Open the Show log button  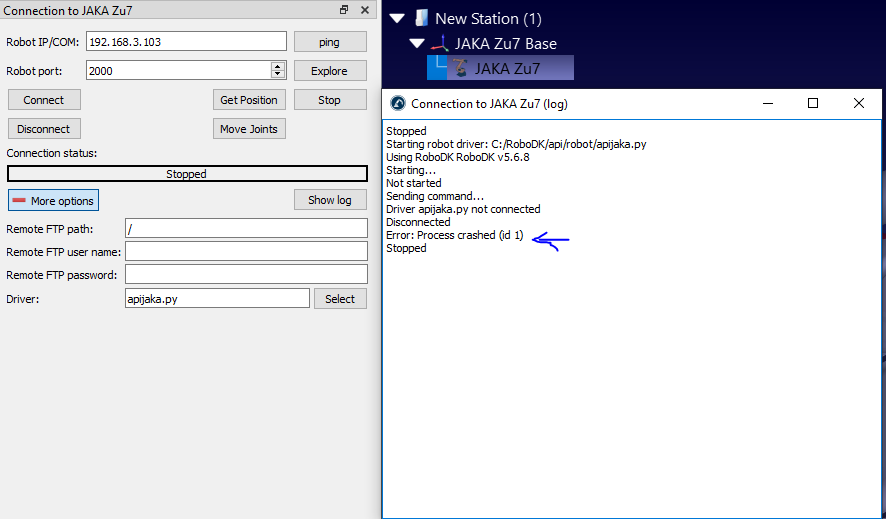pos(329,200)
